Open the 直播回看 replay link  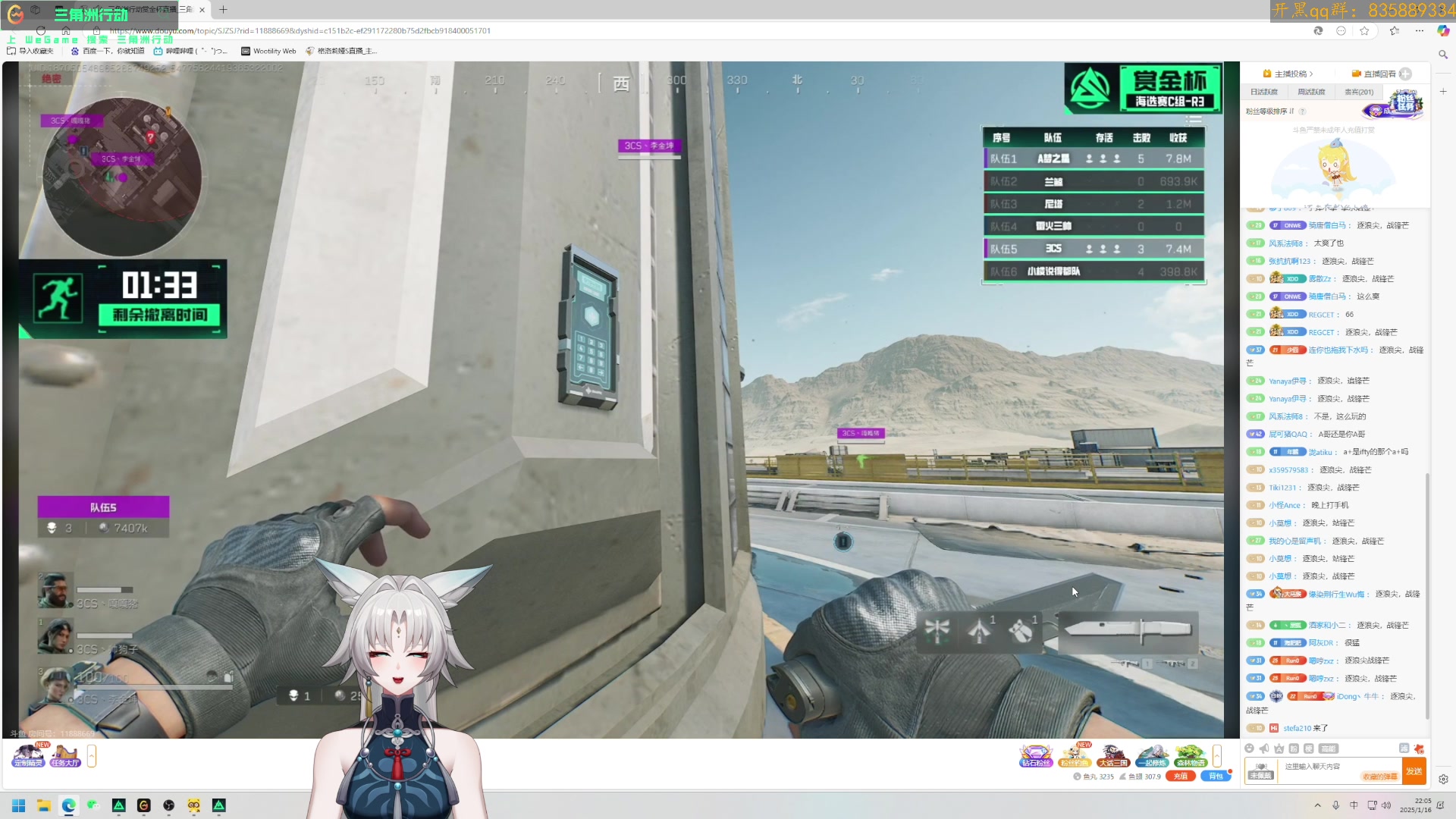1373,74
